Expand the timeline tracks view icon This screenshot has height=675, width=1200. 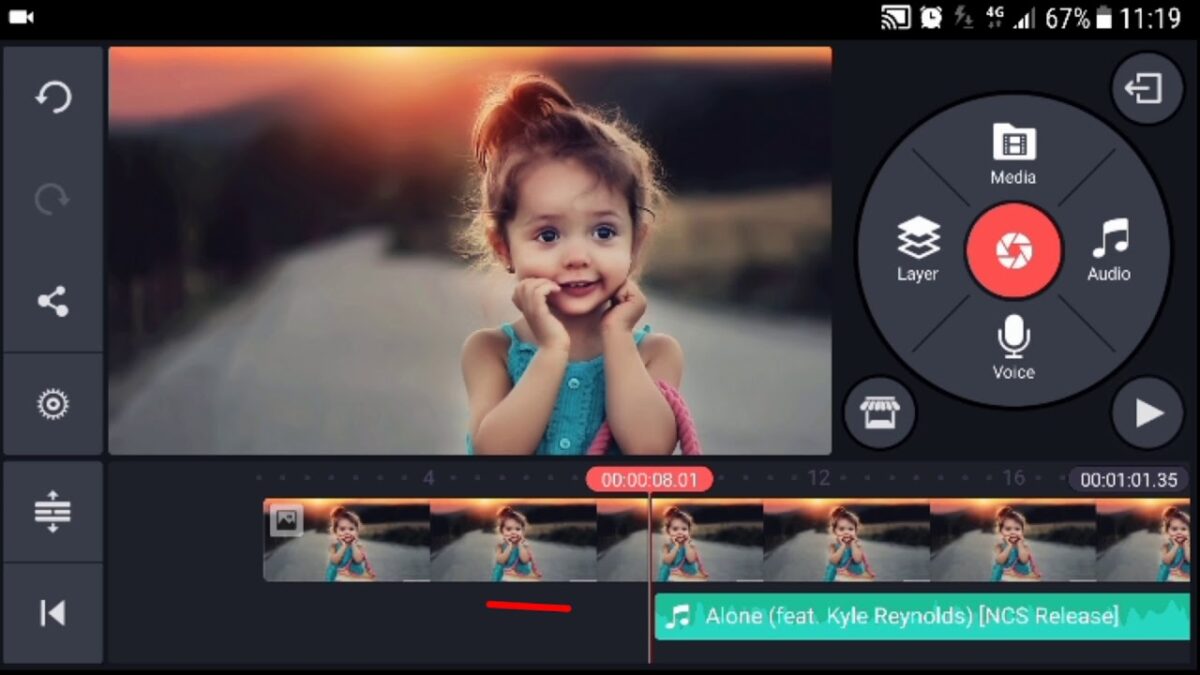click(53, 512)
